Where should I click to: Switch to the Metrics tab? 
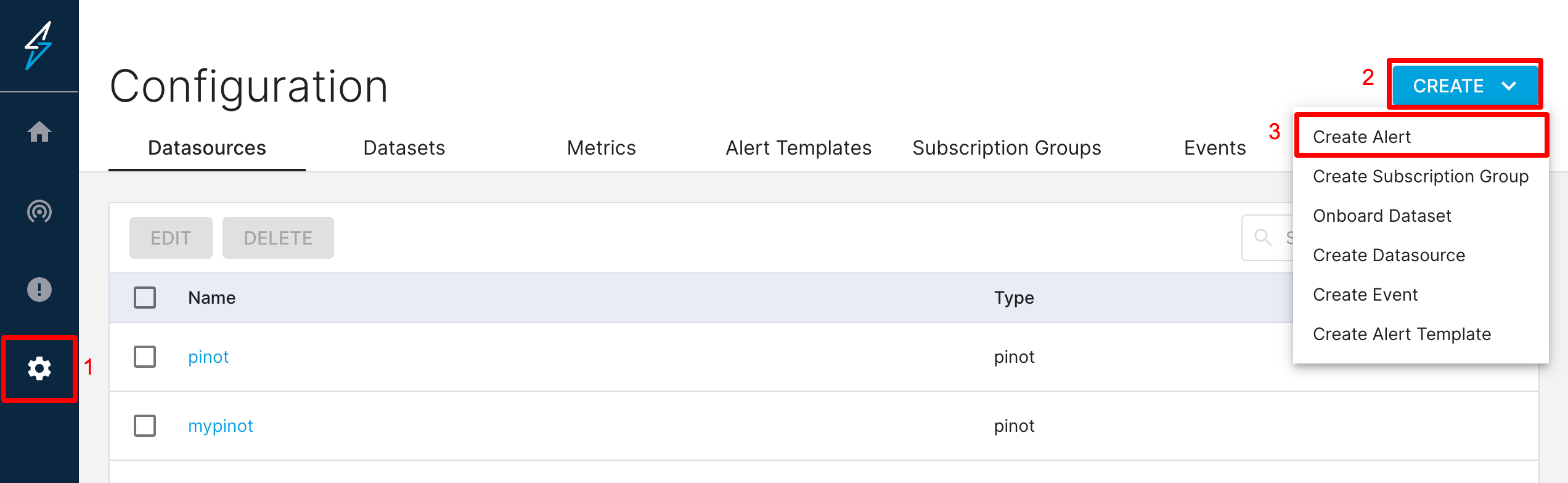click(x=601, y=148)
